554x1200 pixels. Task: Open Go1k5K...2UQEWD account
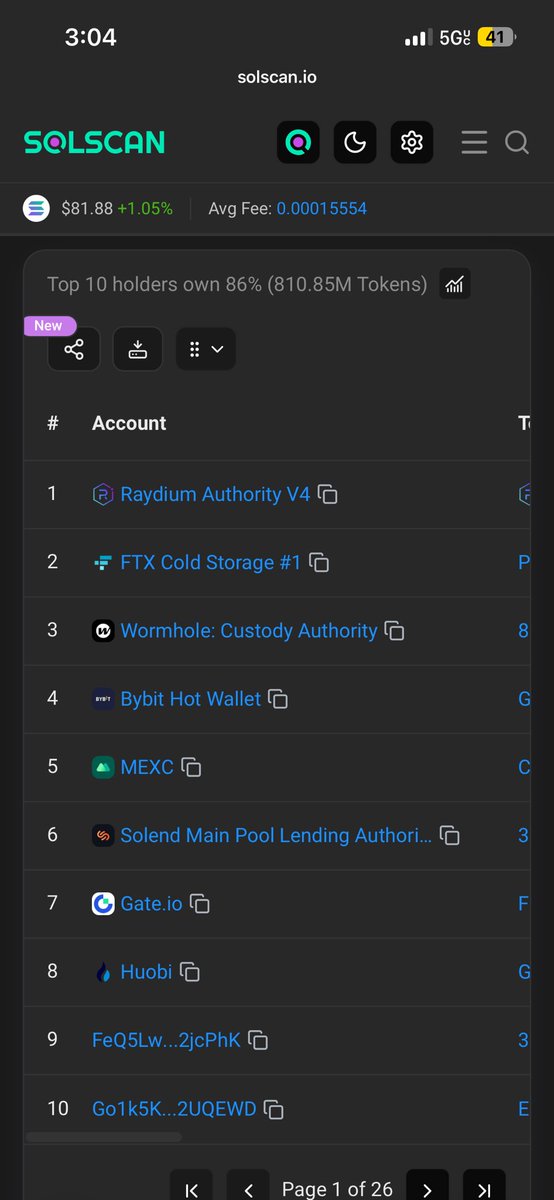174,1108
